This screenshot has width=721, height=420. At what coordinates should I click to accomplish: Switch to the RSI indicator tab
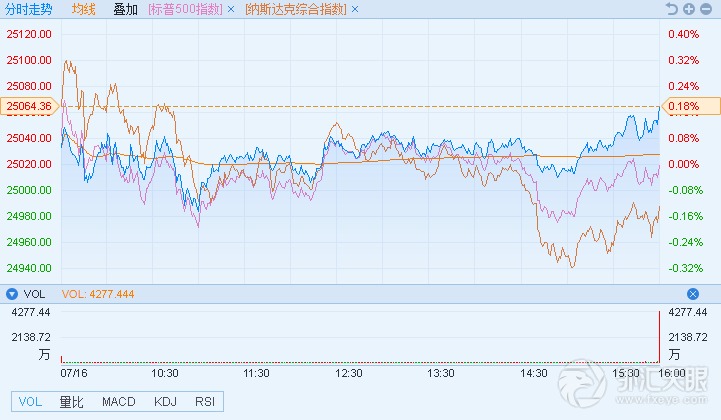[204, 402]
